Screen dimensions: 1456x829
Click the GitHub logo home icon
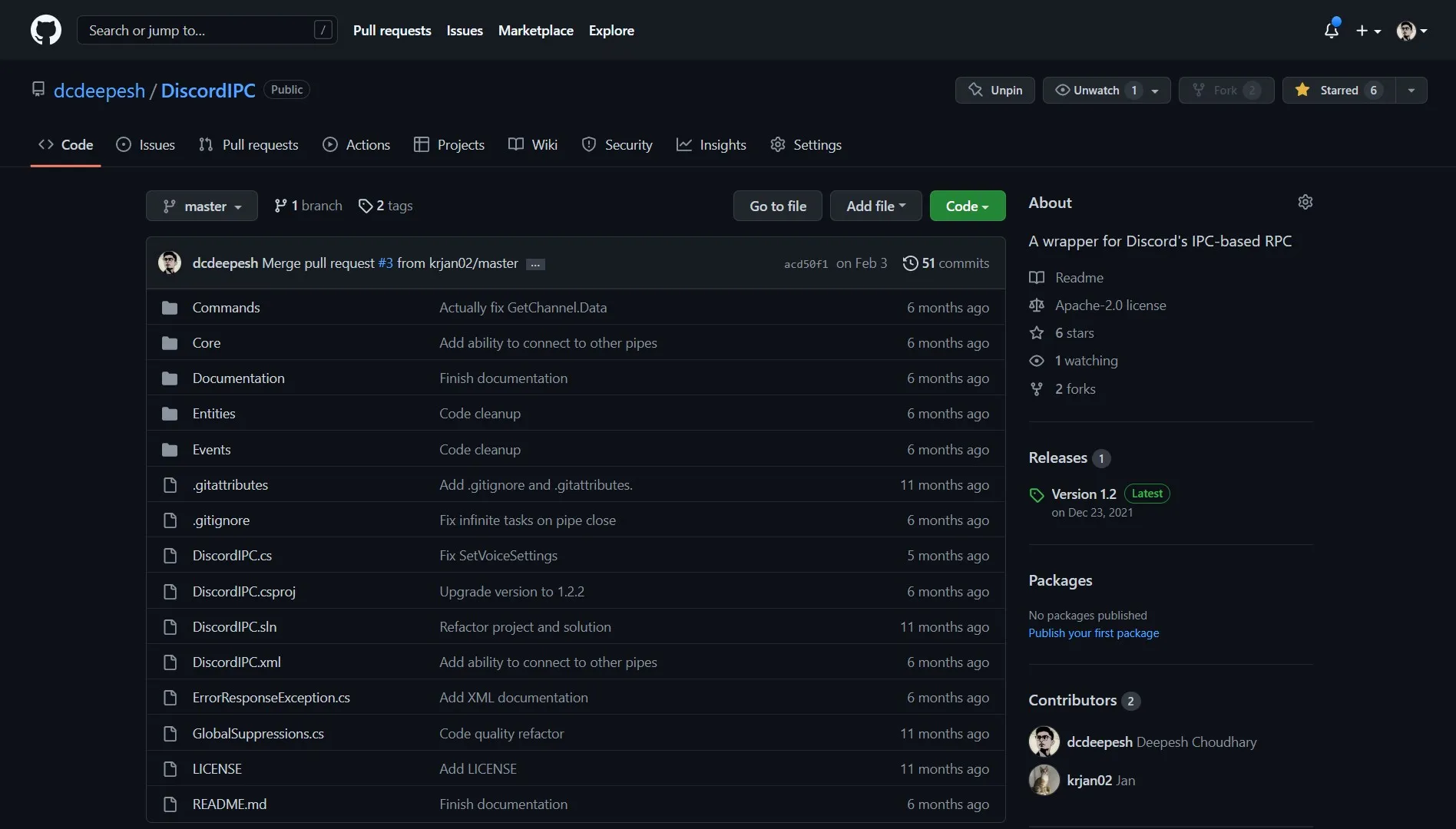coord(46,31)
